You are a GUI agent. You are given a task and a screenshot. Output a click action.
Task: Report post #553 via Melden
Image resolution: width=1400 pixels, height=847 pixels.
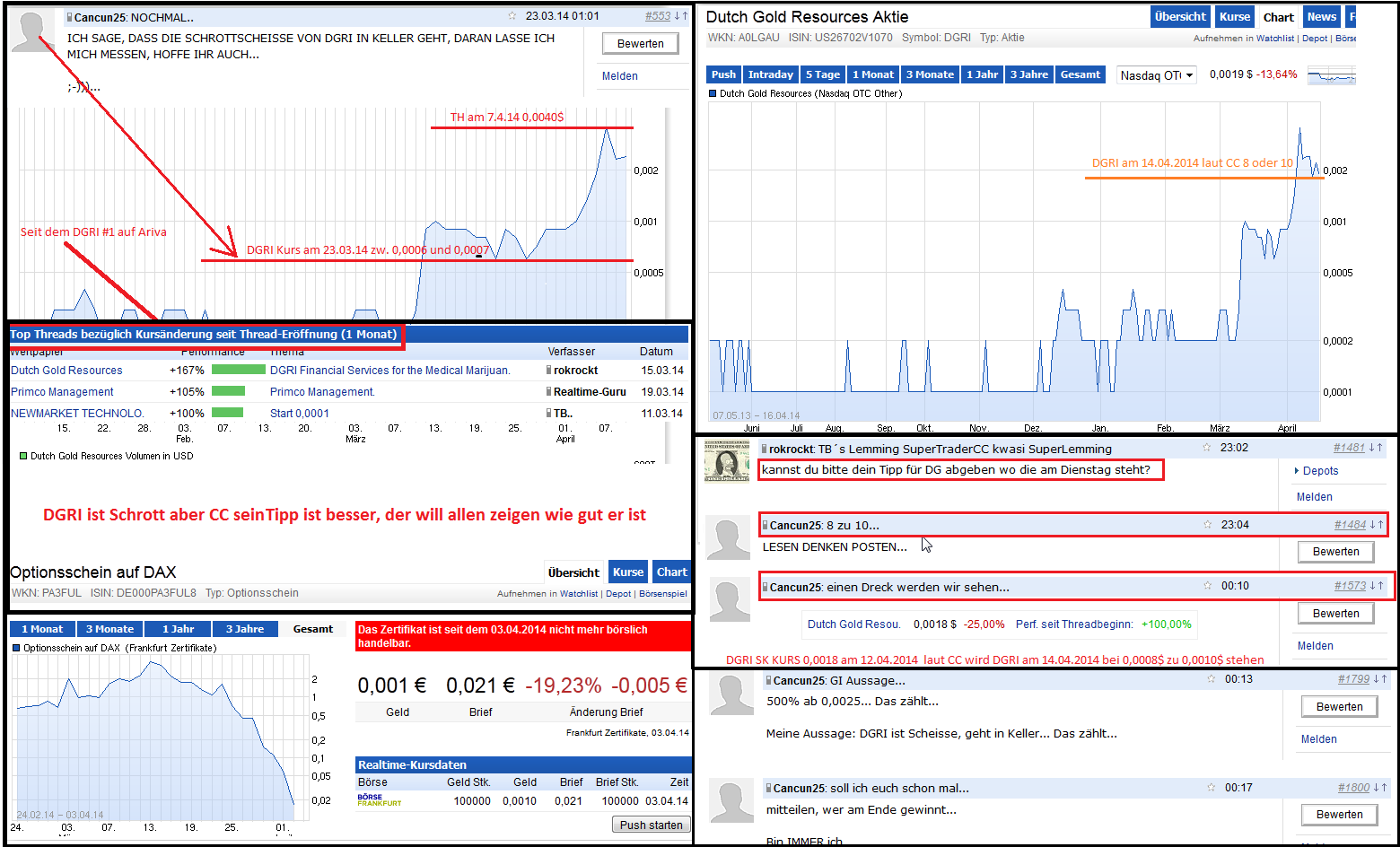620,76
